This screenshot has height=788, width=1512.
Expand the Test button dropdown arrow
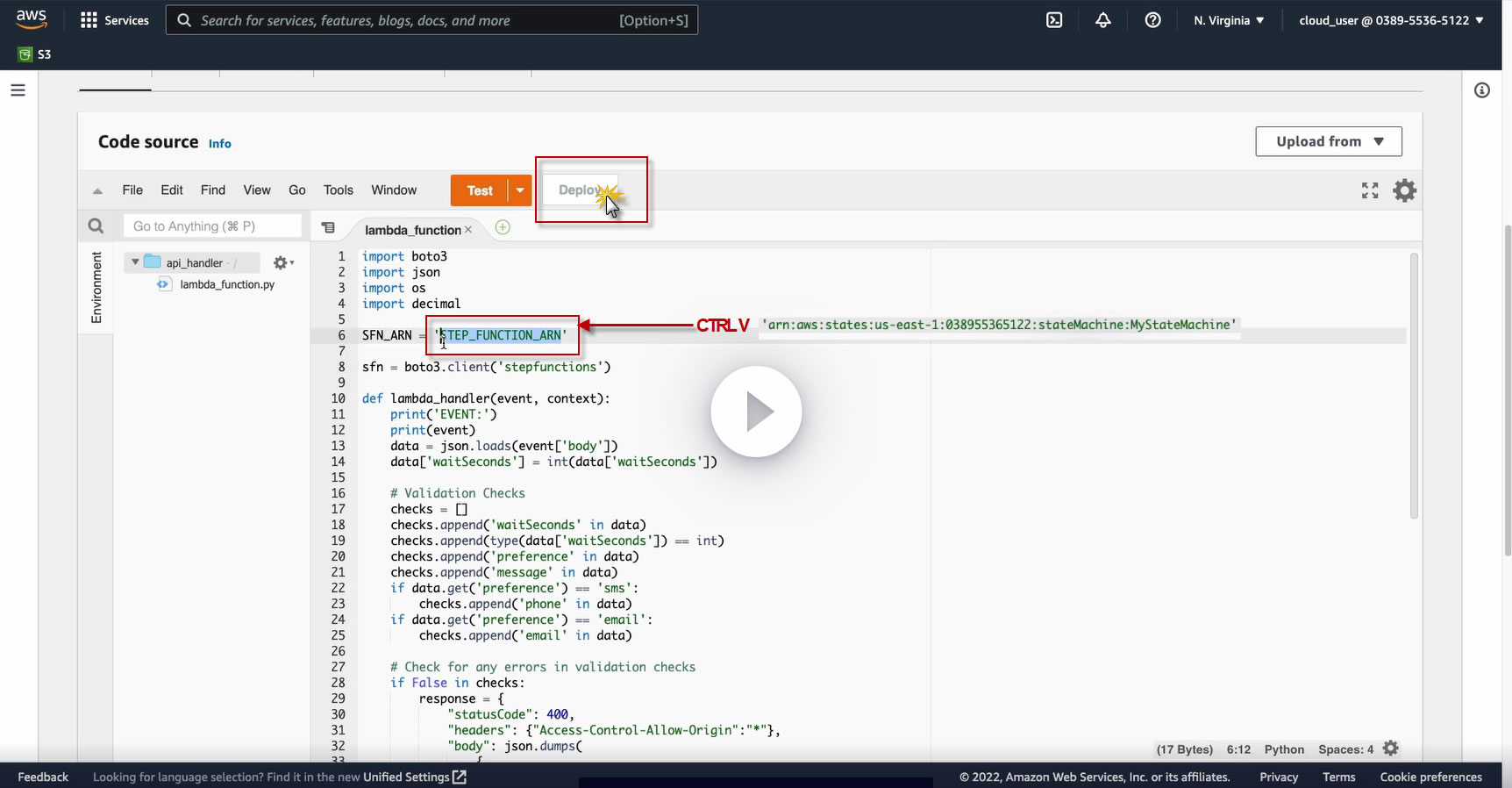[x=520, y=190]
